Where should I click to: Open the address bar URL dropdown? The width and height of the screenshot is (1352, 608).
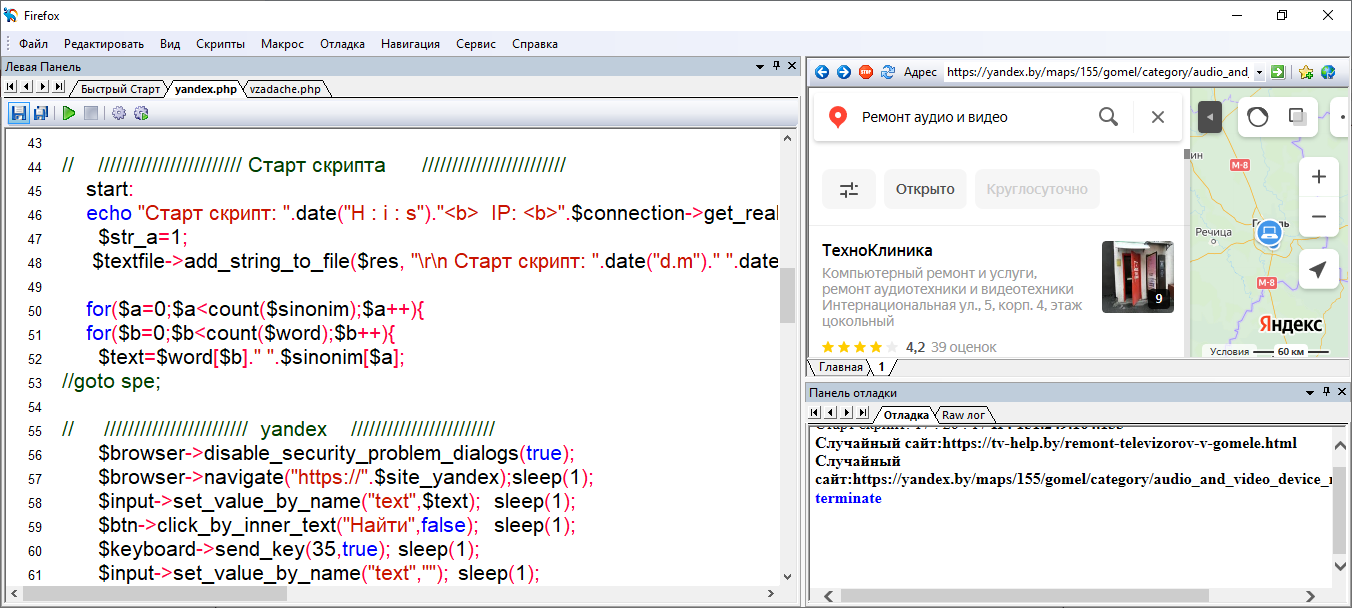click(x=1259, y=72)
